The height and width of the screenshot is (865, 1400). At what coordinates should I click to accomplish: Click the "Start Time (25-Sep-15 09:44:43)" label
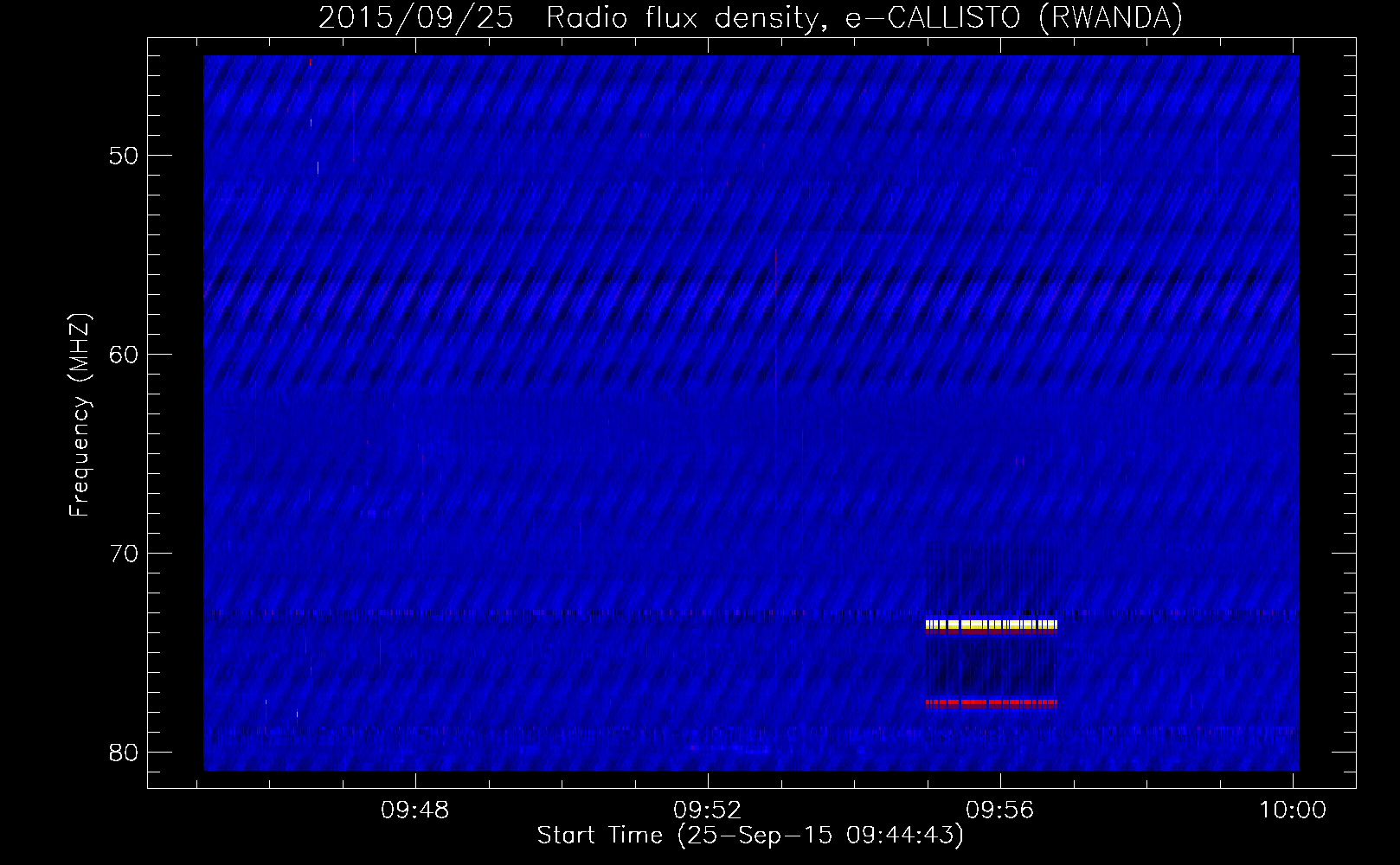[x=750, y=836]
